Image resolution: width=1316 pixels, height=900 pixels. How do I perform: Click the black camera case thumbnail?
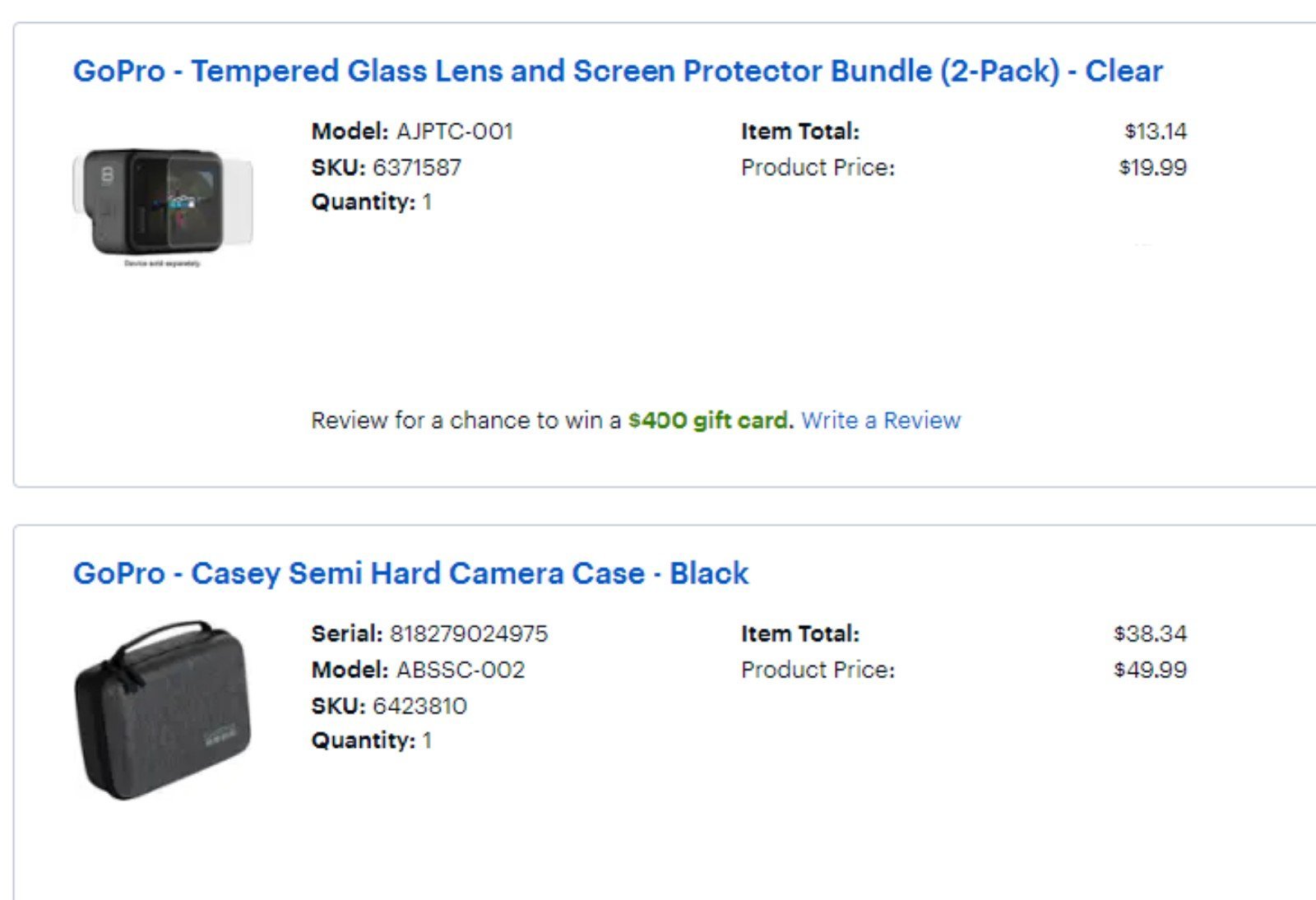point(163,710)
